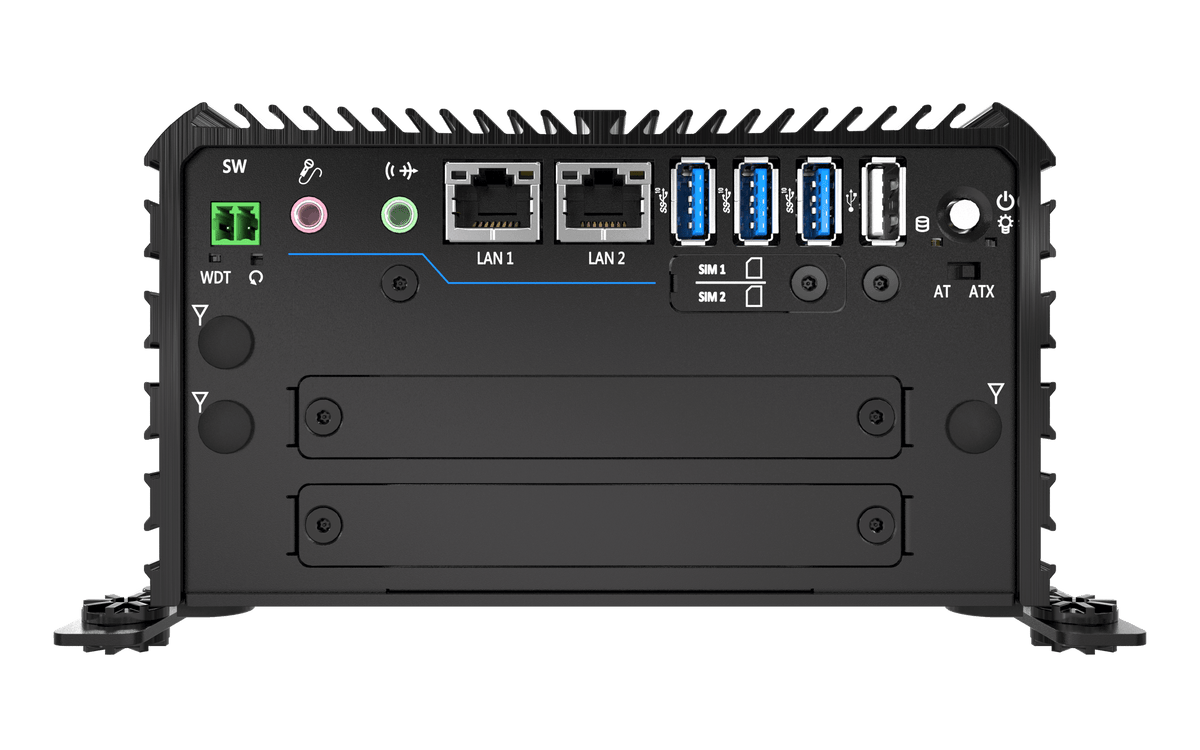Click the LAN 2 text label
Screen dimensions: 1200x750
click(606, 258)
